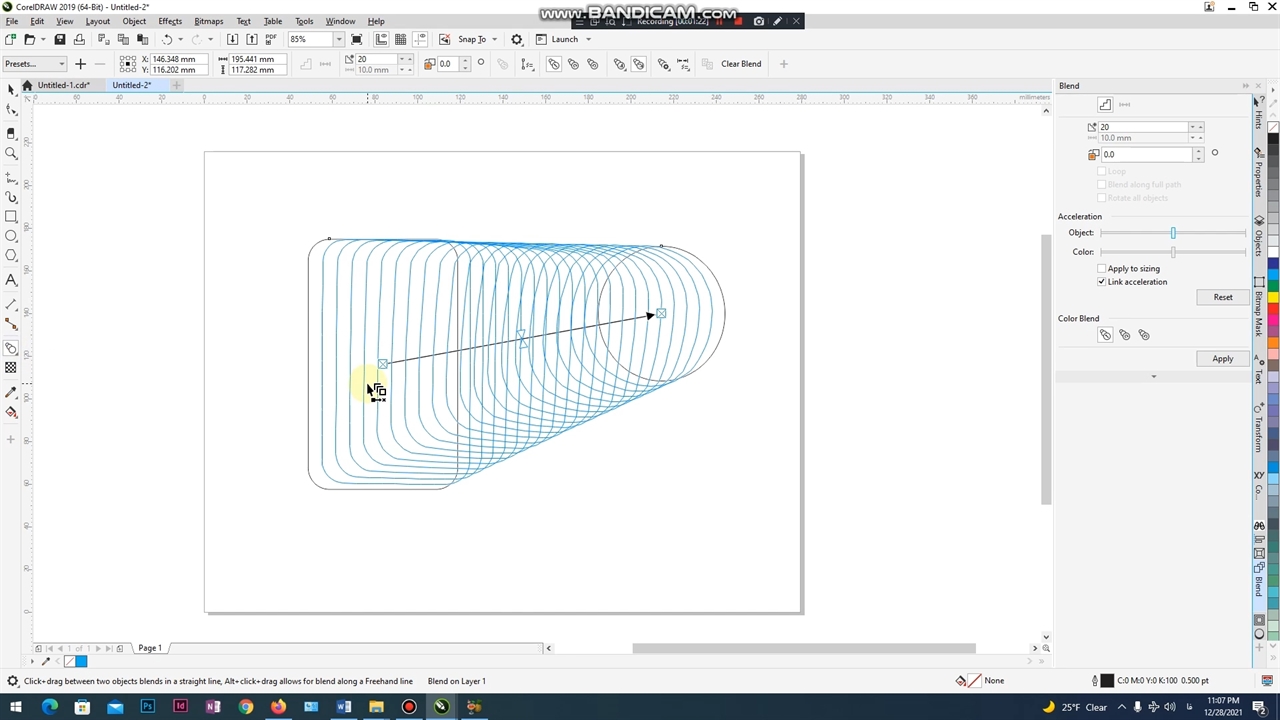Click the Apply button in Blend docker
This screenshot has width=1280, height=720.
[x=1222, y=359]
